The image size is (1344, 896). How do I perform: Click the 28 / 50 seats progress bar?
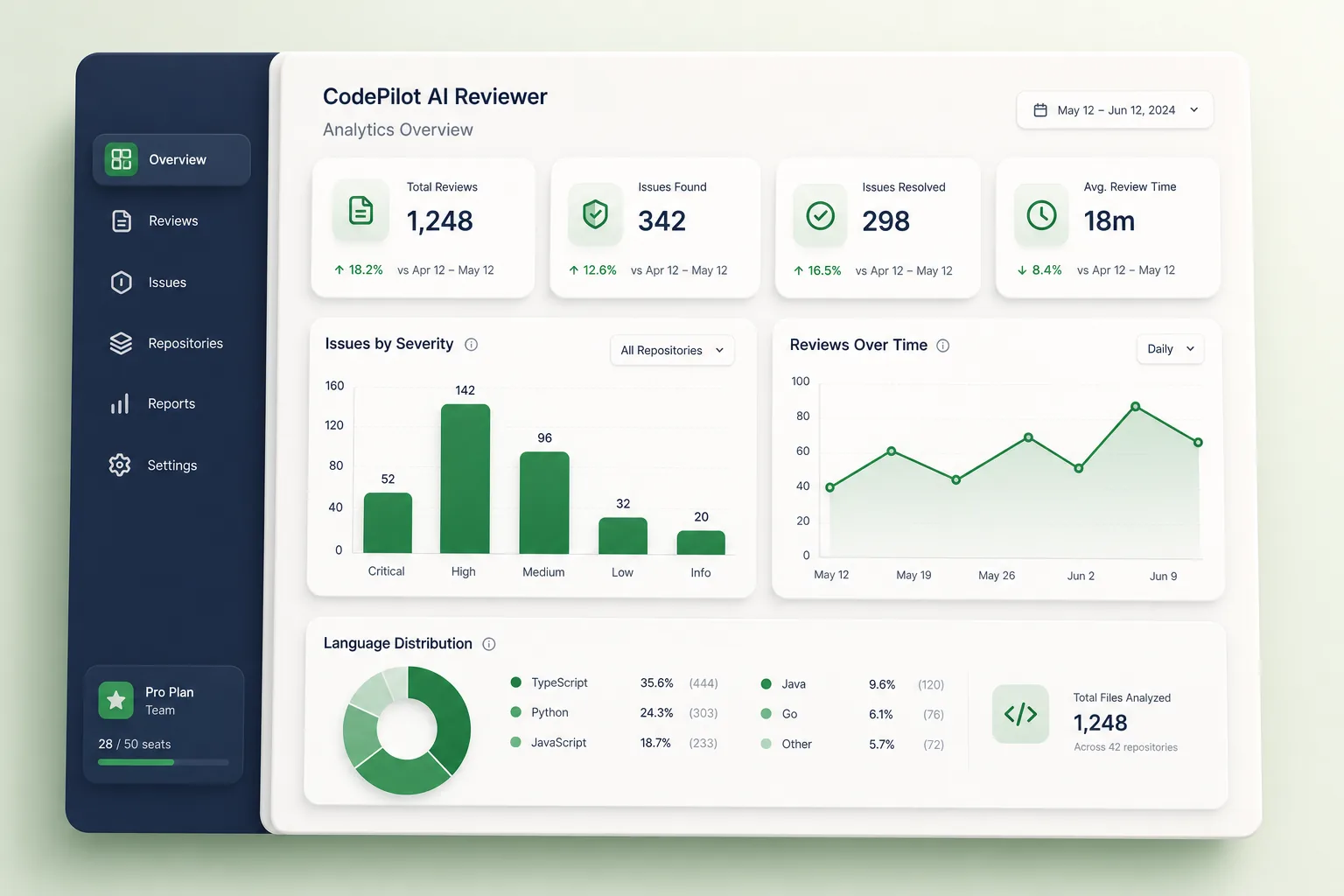(x=164, y=762)
